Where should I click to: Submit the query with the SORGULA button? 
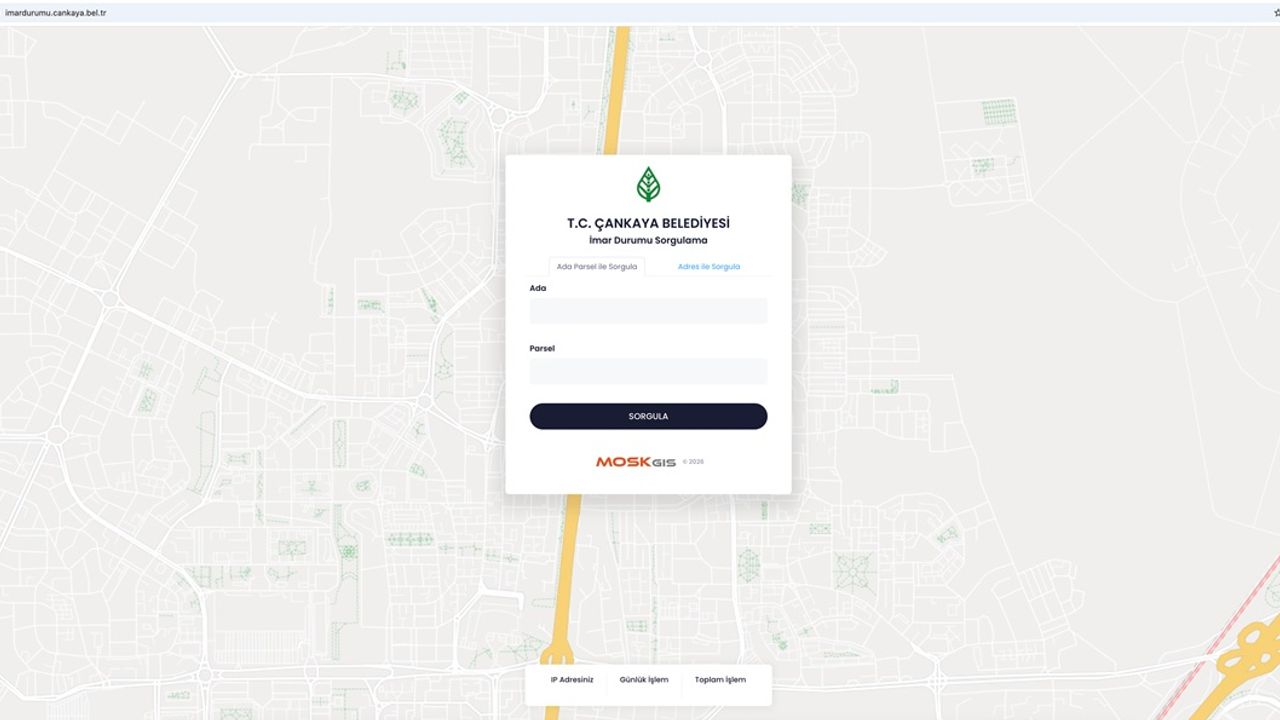pos(648,416)
